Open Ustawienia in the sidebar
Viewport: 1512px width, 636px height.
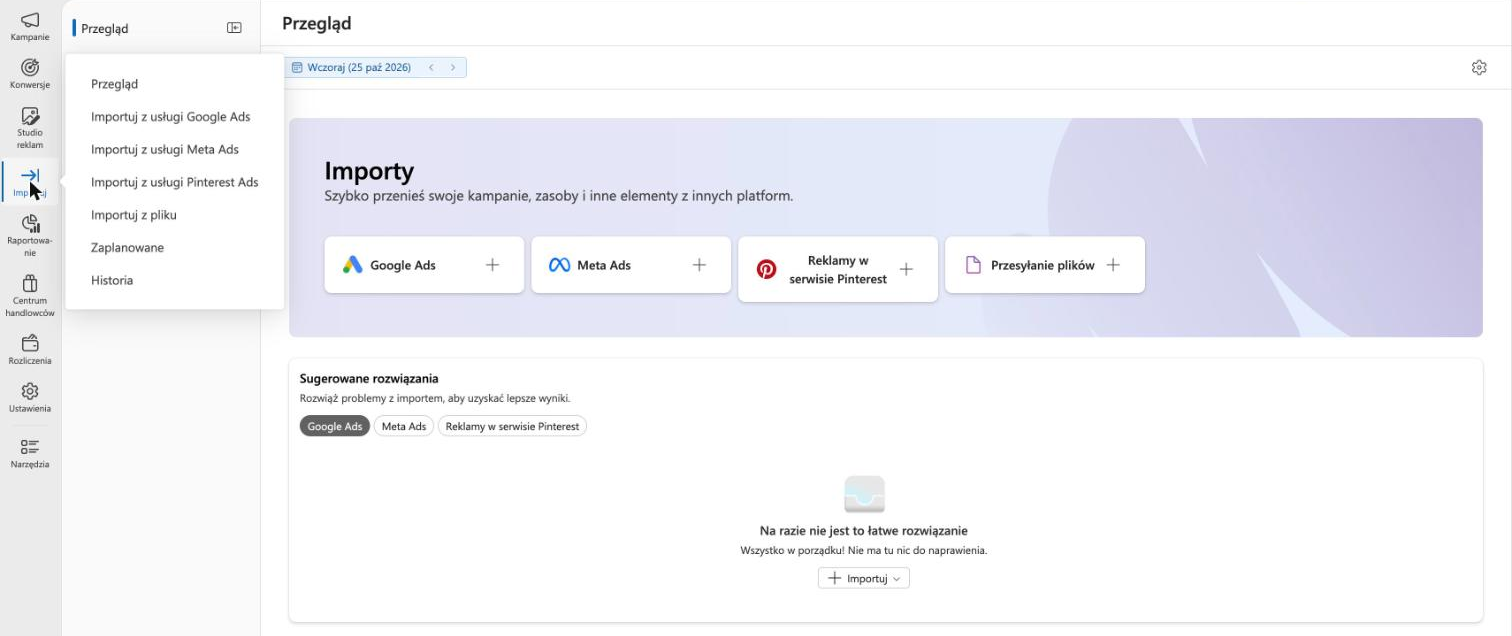30,398
